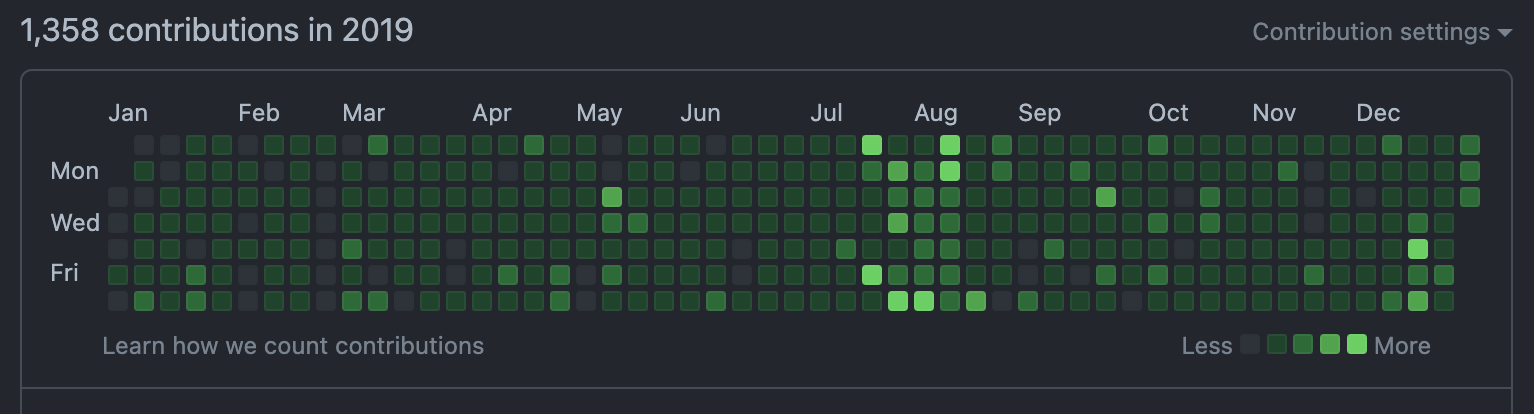Select the bright green Tuesday cell under May
The width and height of the screenshot is (1534, 414).
pos(612,197)
